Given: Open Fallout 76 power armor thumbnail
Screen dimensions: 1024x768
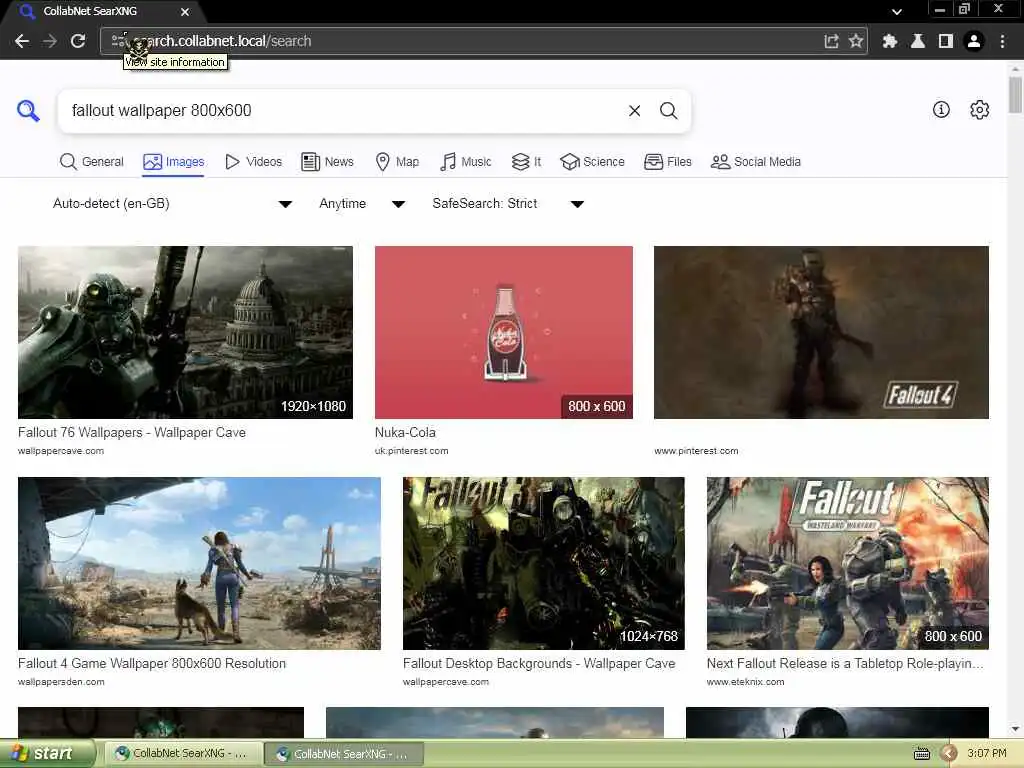Looking at the screenshot, I should pyautogui.click(x=185, y=332).
